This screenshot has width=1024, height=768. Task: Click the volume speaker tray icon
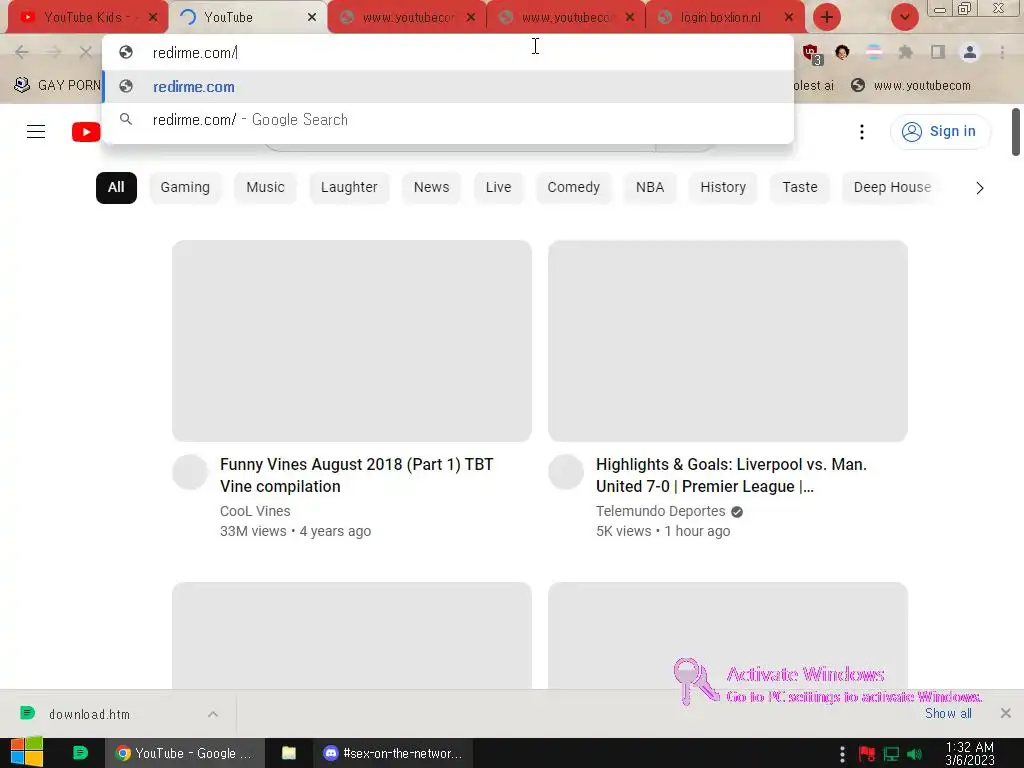914,754
